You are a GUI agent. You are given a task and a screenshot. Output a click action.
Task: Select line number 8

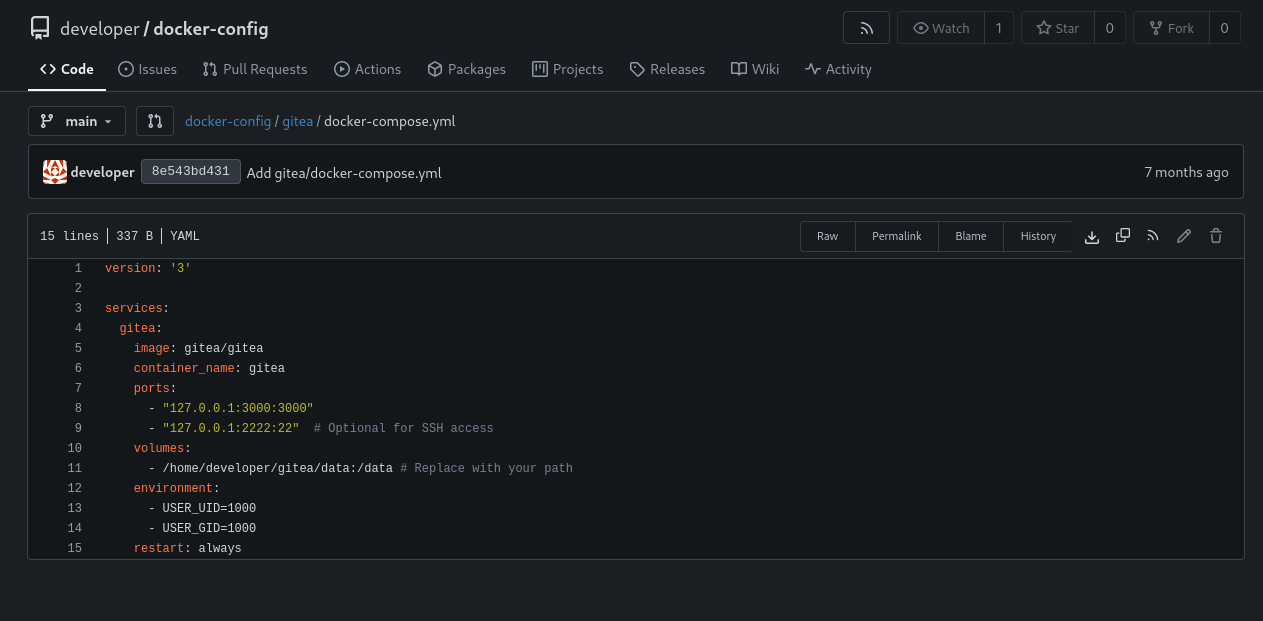click(x=78, y=408)
